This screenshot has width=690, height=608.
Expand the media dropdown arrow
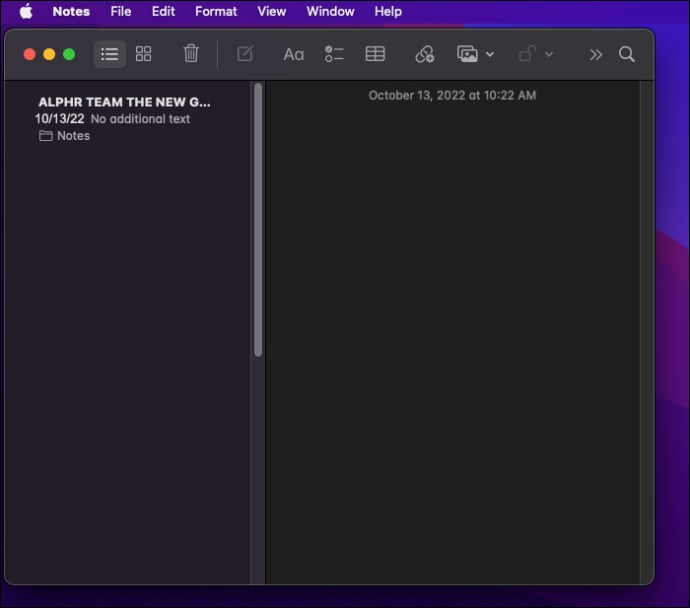[490, 55]
